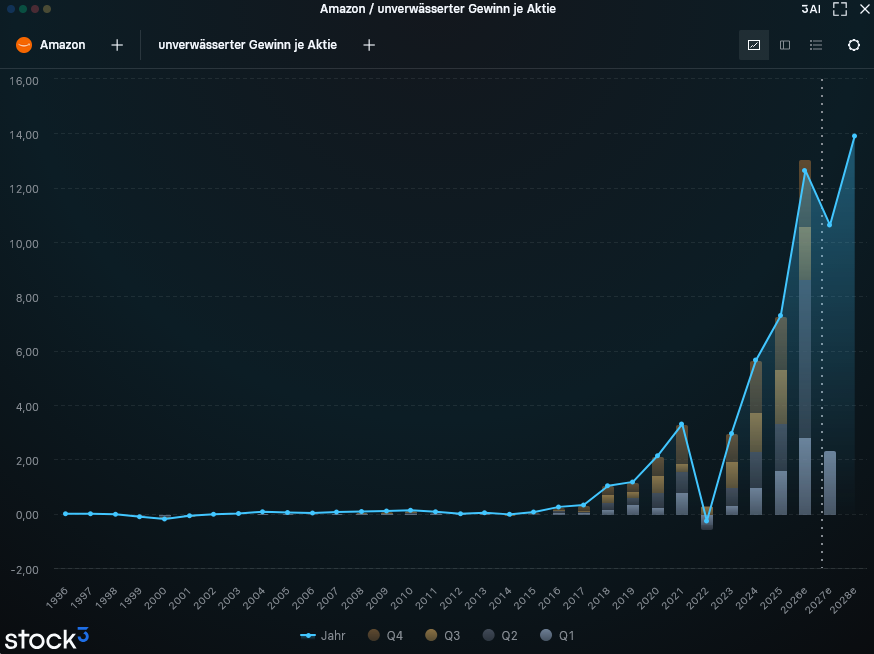Toggle the Q1 series in legend
Image resolution: width=874 pixels, height=654 pixels.
coord(557,636)
